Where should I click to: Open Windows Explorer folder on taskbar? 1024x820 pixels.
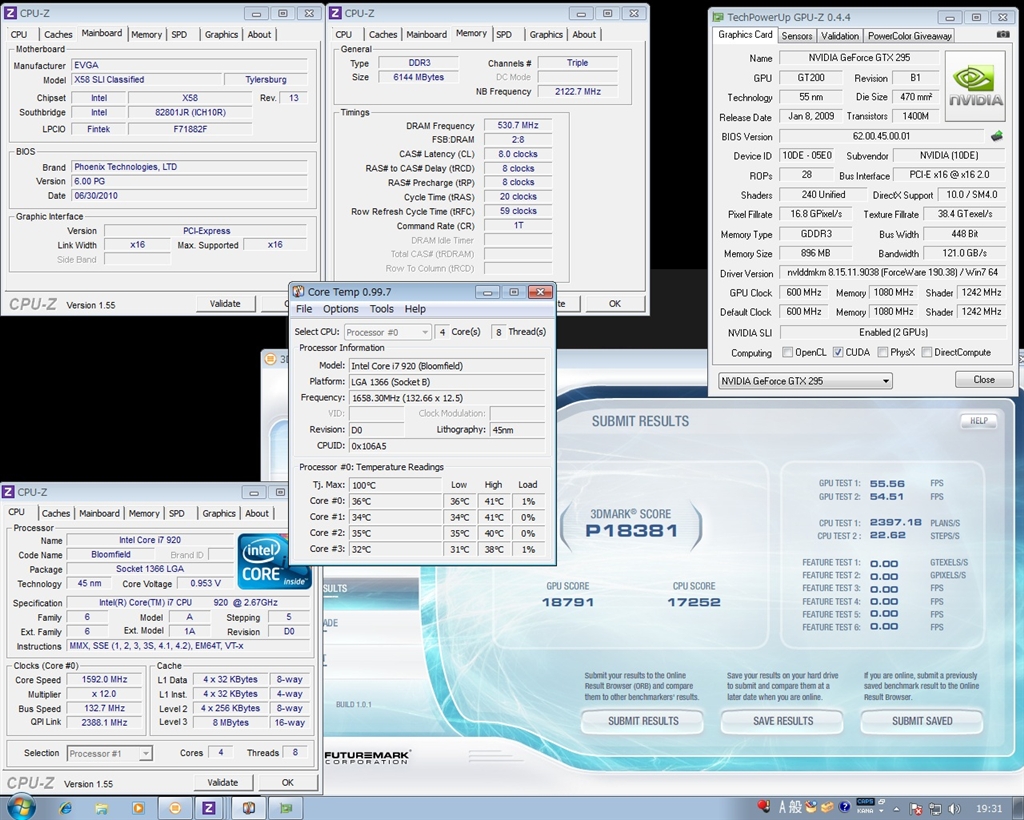coord(102,807)
